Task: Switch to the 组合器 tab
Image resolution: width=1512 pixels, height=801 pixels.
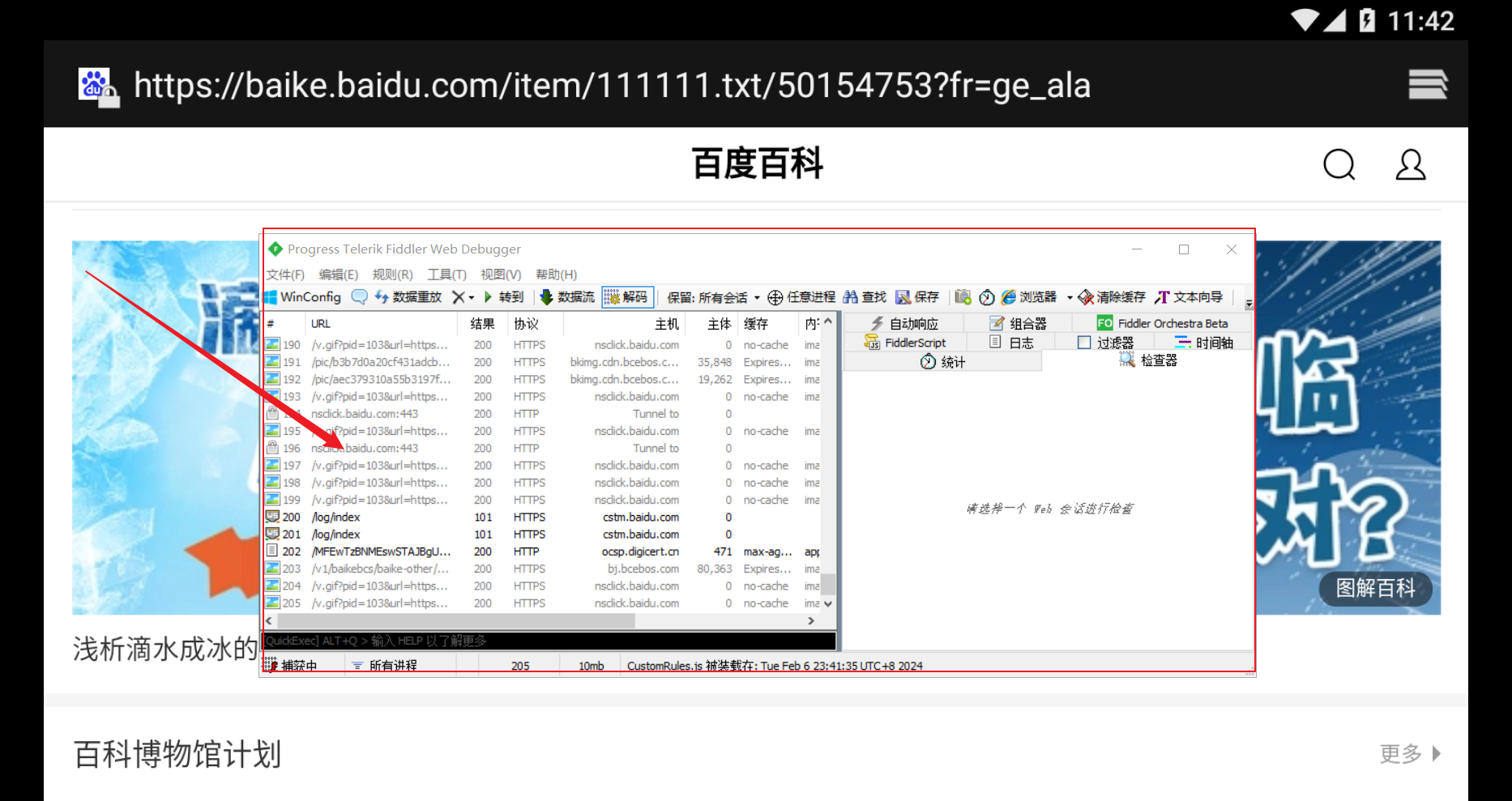Action: (1019, 323)
